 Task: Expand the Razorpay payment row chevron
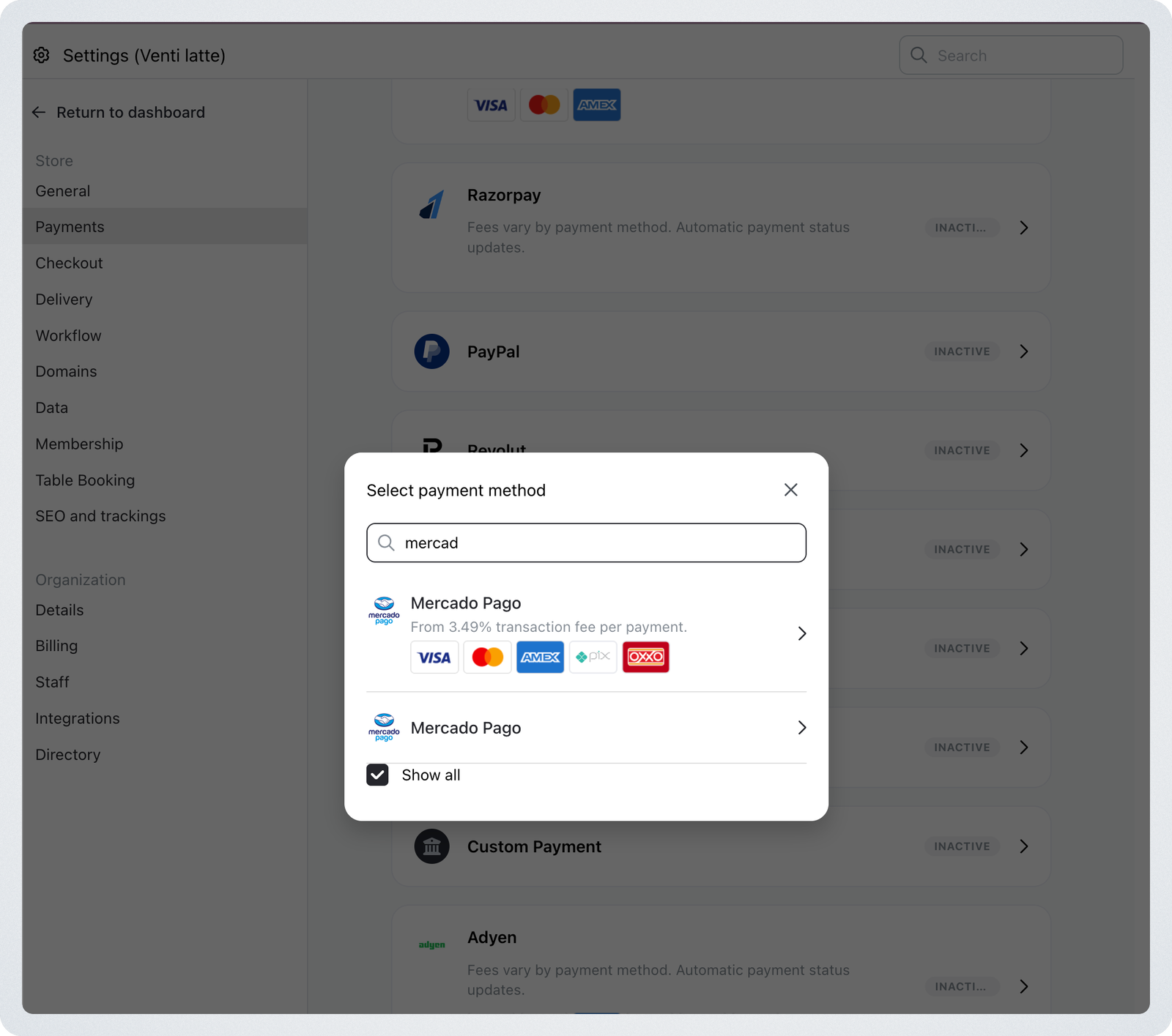coord(1024,228)
